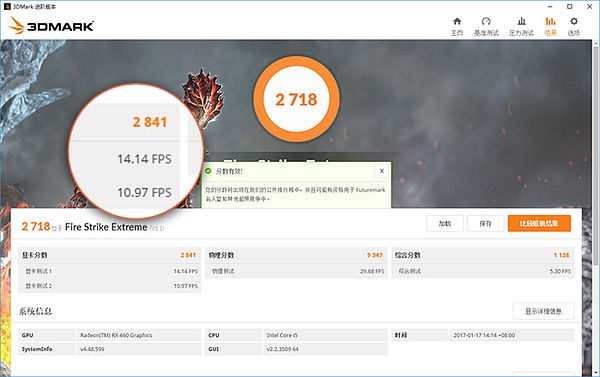Click the Fire Strike Extreme result title
Image resolution: width=600 pixels, height=377 pixels.
point(106,227)
